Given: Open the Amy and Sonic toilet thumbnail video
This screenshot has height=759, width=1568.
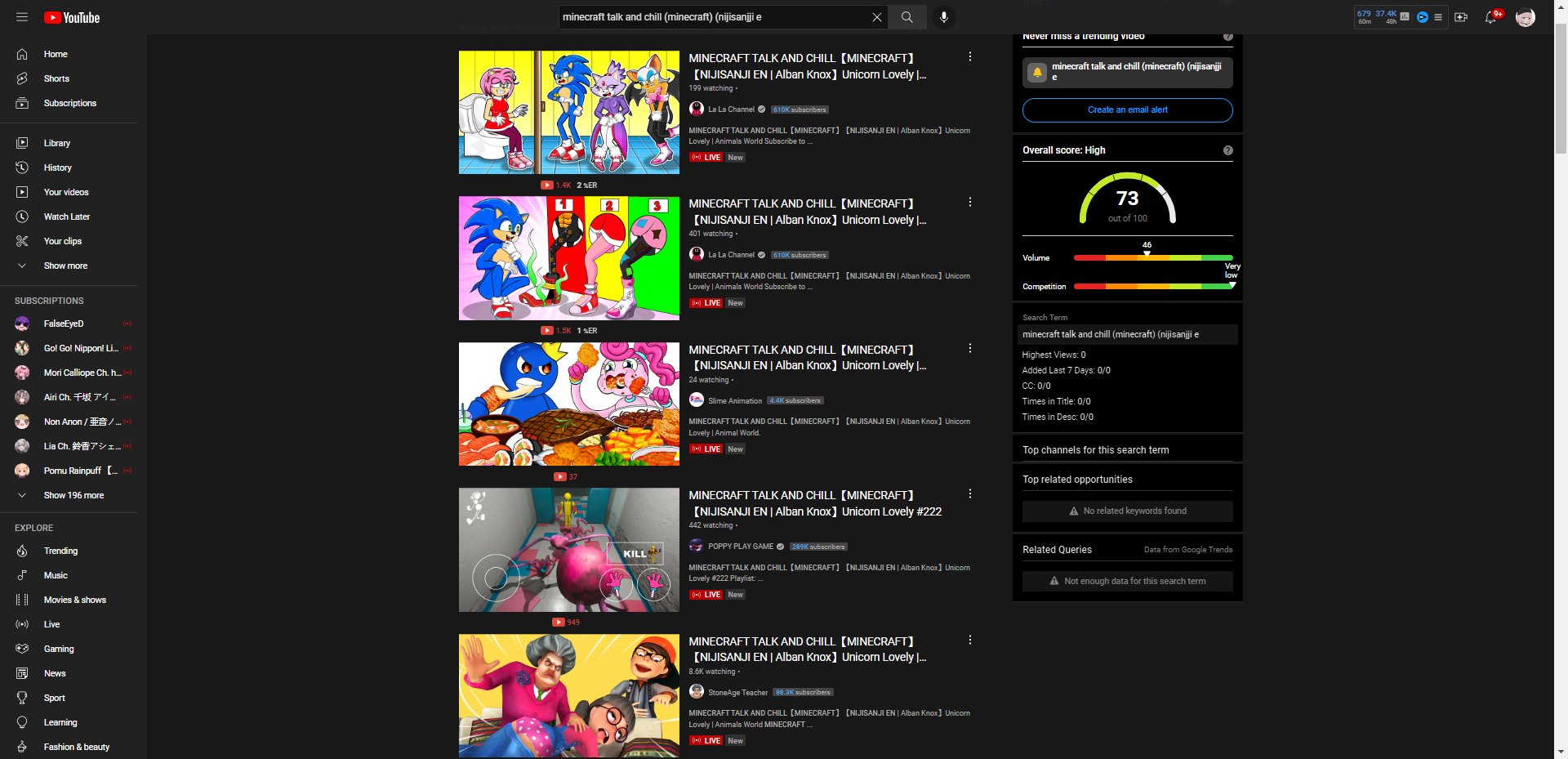Looking at the screenshot, I should point(569,112).
